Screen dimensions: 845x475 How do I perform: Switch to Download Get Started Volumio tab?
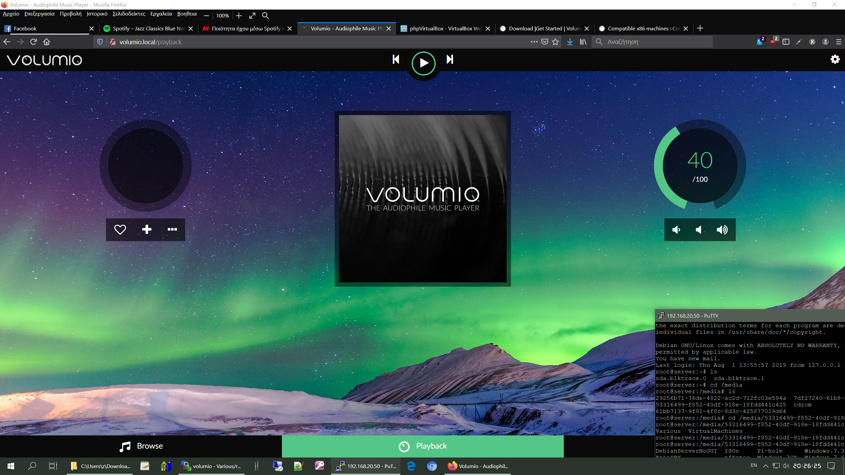(544, 28)
